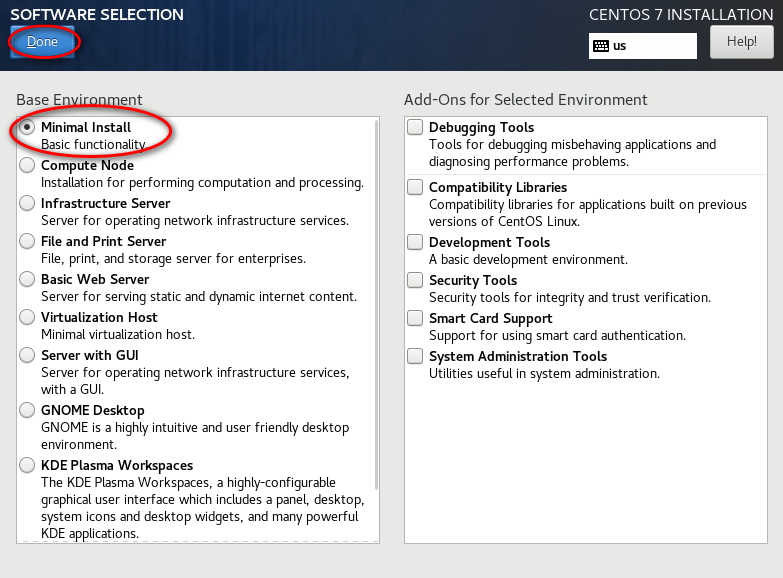Click the Base Environment list scrollbar
783x578 pixels.
pos(376,305)
